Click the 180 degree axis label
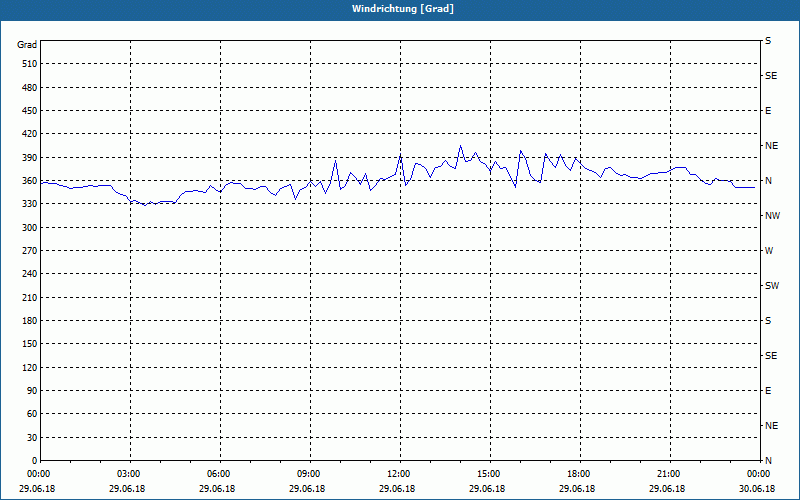 30,321
